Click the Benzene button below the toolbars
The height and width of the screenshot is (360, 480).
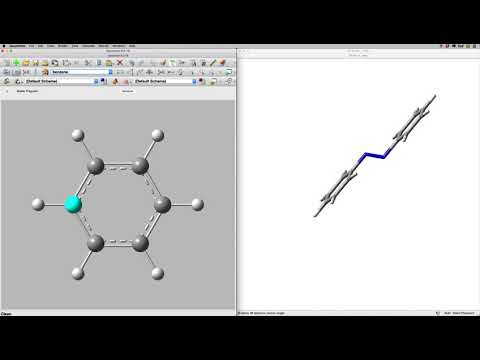(x=127, y=91)
